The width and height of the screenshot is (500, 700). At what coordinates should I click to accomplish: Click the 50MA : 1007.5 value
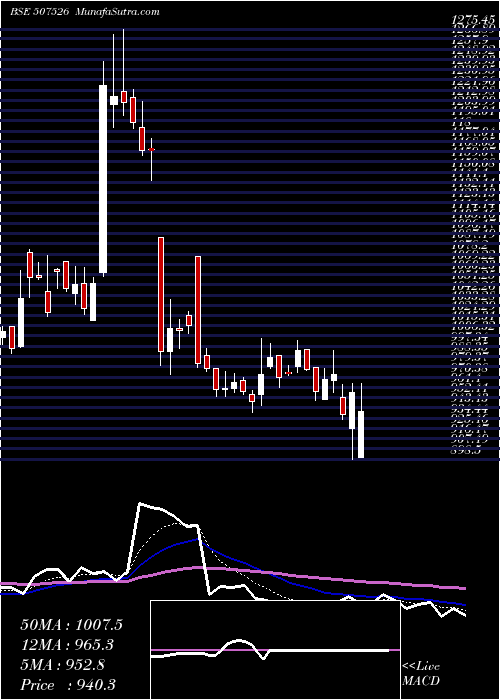[71, 625]
